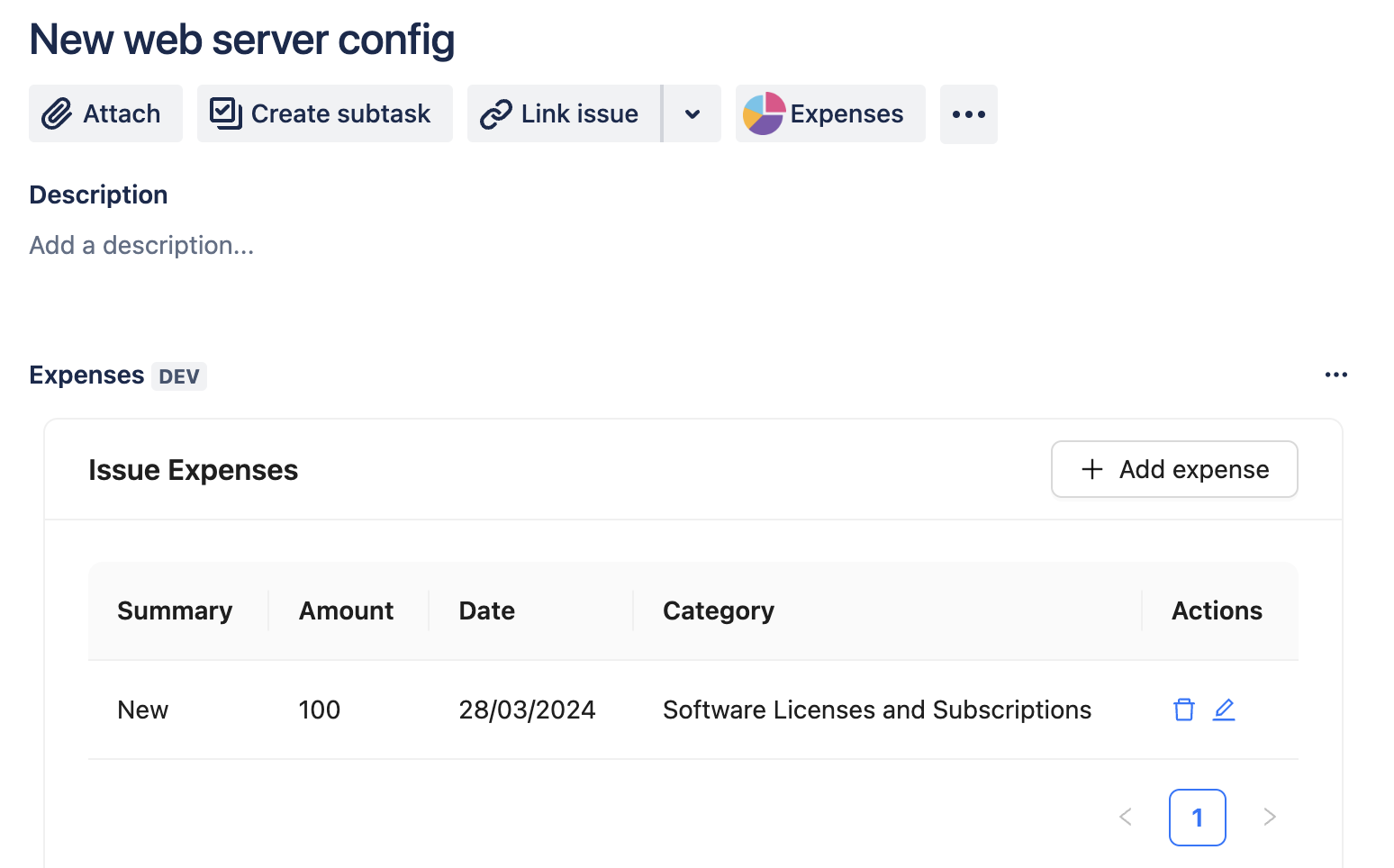Click the Link issue chain icon
1394x868 pixels.
tap(496, 114)
